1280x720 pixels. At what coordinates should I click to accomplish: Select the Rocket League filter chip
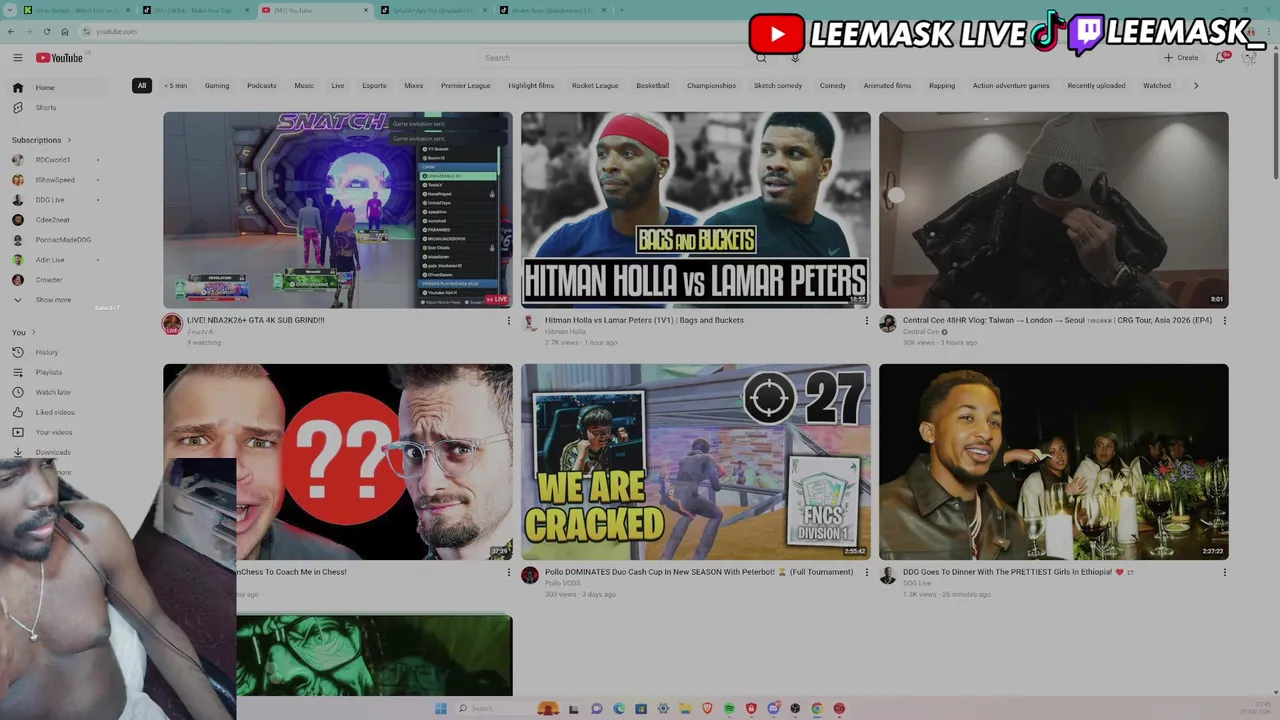pyautogui.click(x=595, y=85)
